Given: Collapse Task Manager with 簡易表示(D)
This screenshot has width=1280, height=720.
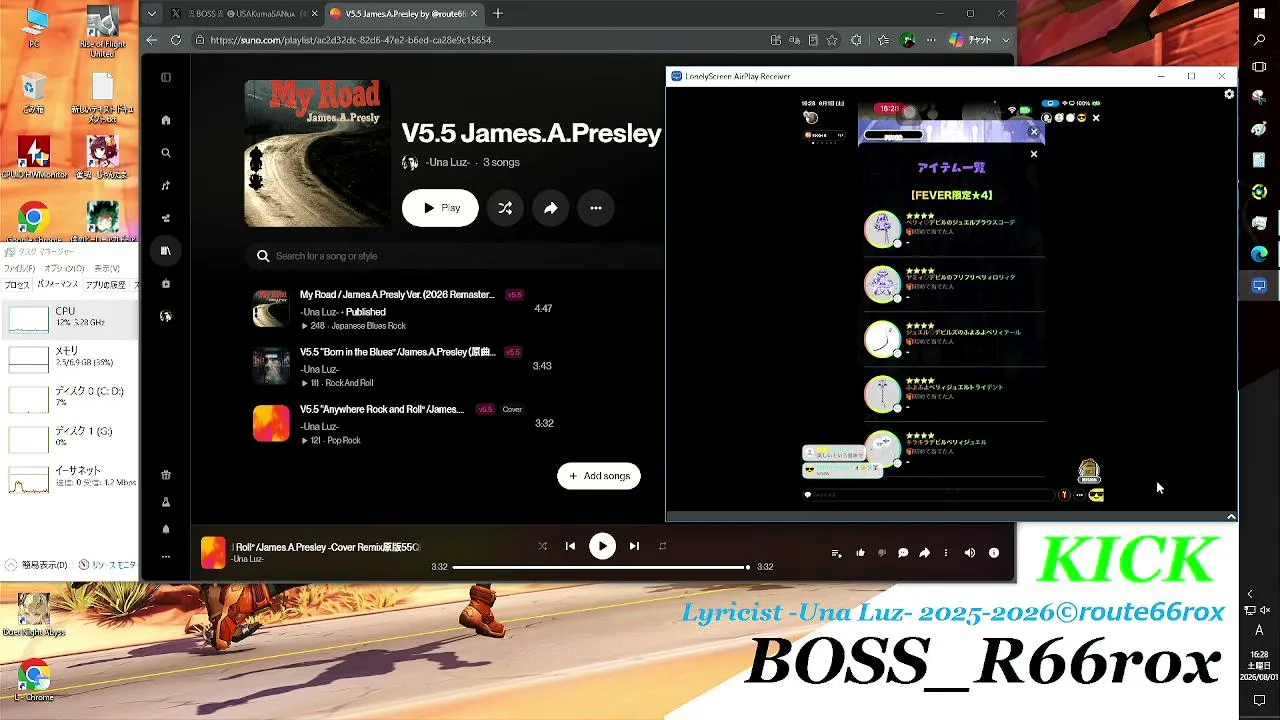Looking at the screenshot, I should pos(38,565).
